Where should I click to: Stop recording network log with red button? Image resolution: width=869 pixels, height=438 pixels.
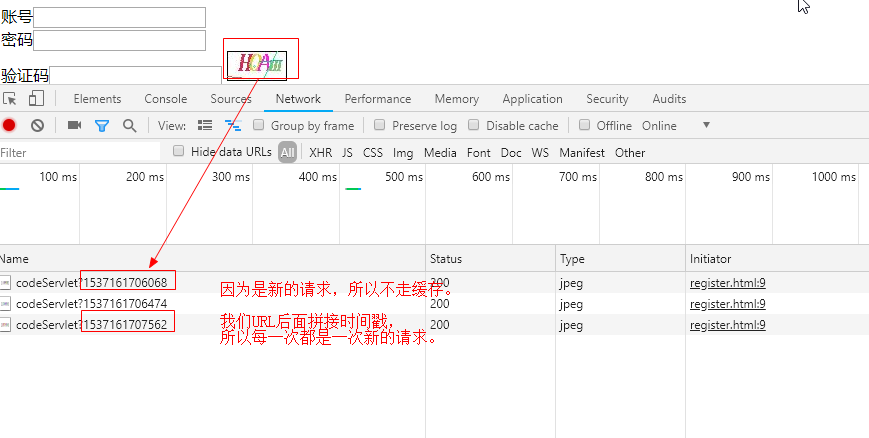coord(8,125)
